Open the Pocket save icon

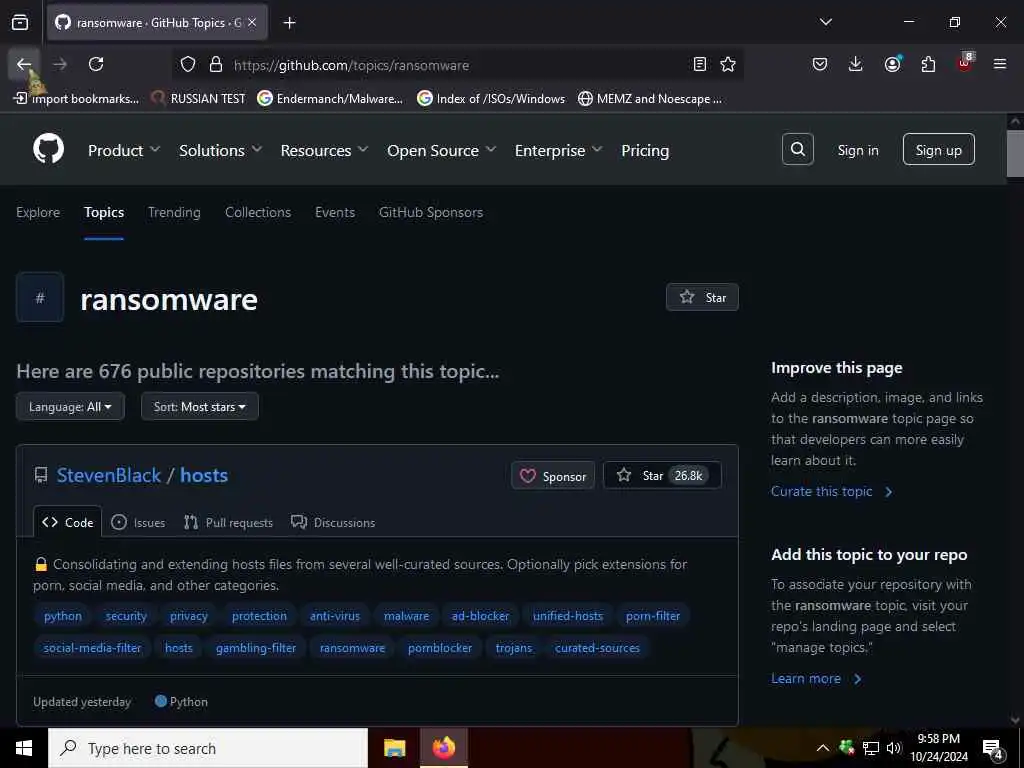tap(820, 64)
